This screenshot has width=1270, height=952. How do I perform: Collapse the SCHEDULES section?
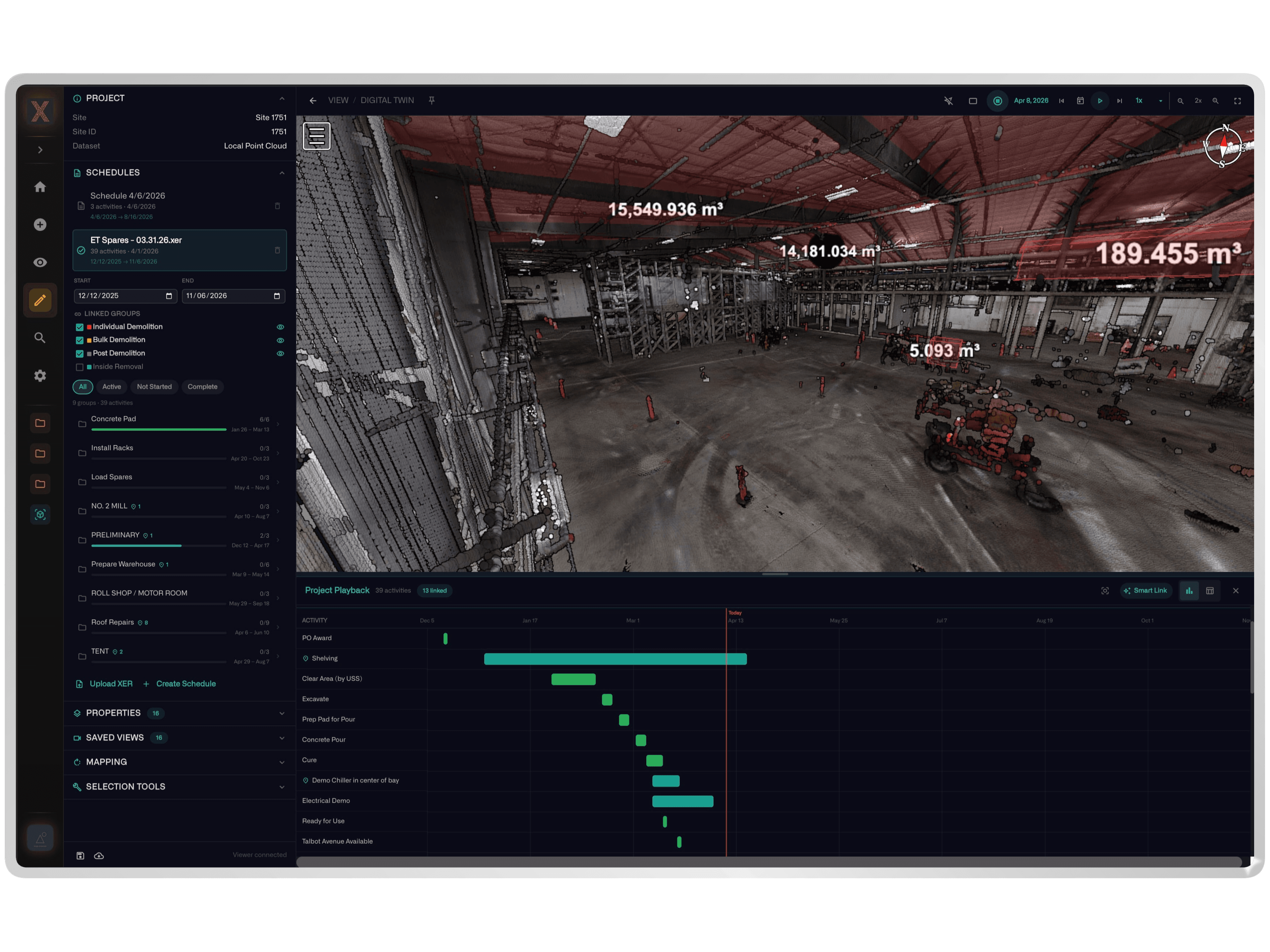click(282, 173)
